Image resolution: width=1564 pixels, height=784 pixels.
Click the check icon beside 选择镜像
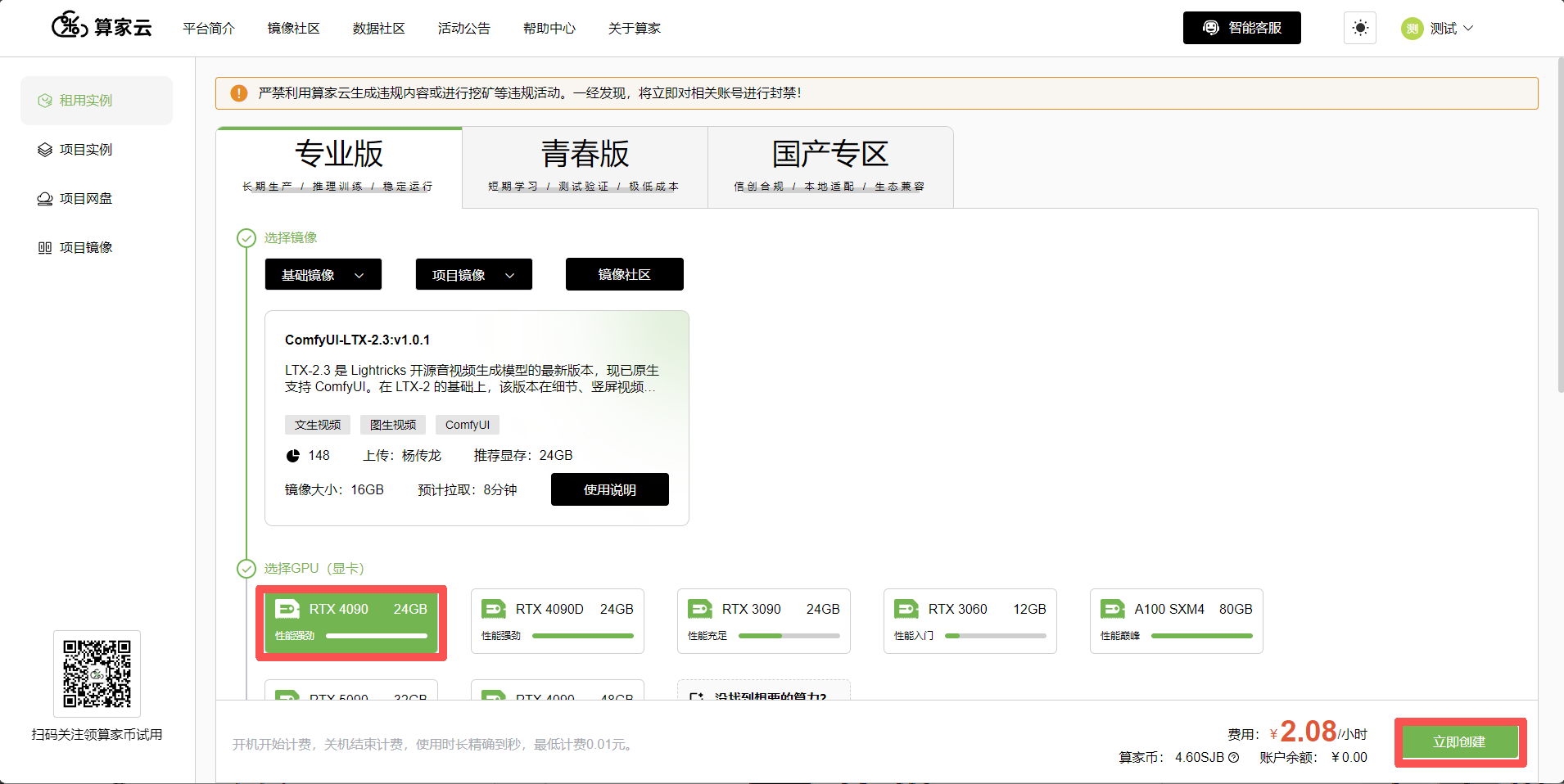pos(246,238)
